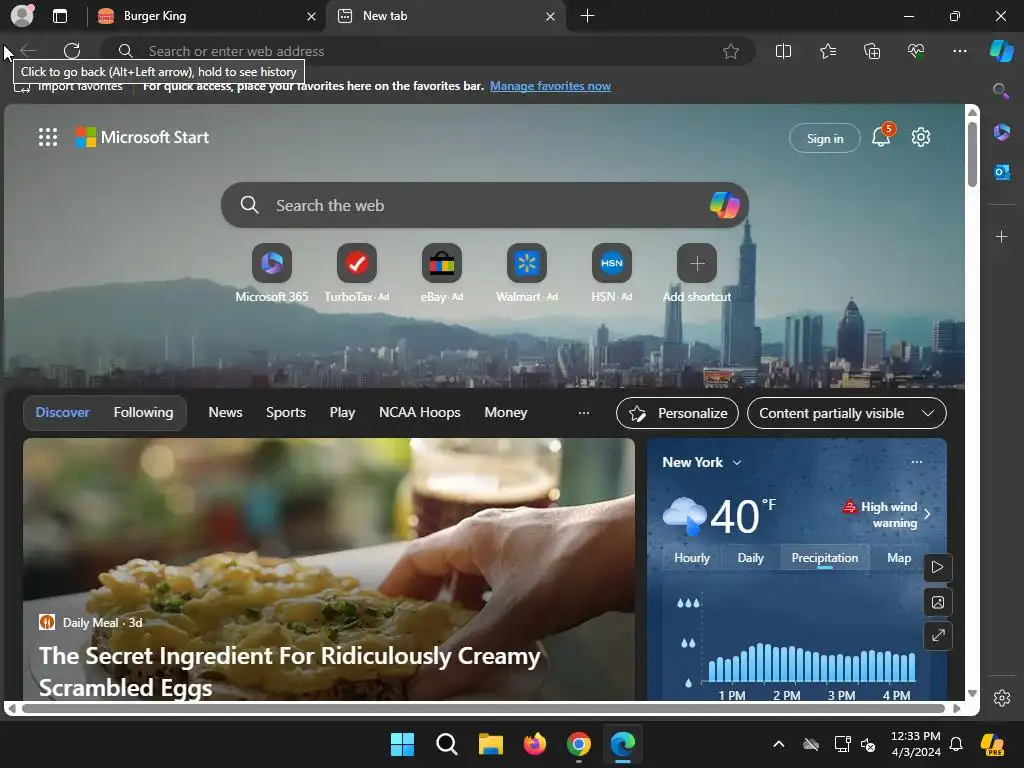The height and width of the screenshot is (768, 1024).
Task: Select Discover feed tab
Action: point(63,413)
